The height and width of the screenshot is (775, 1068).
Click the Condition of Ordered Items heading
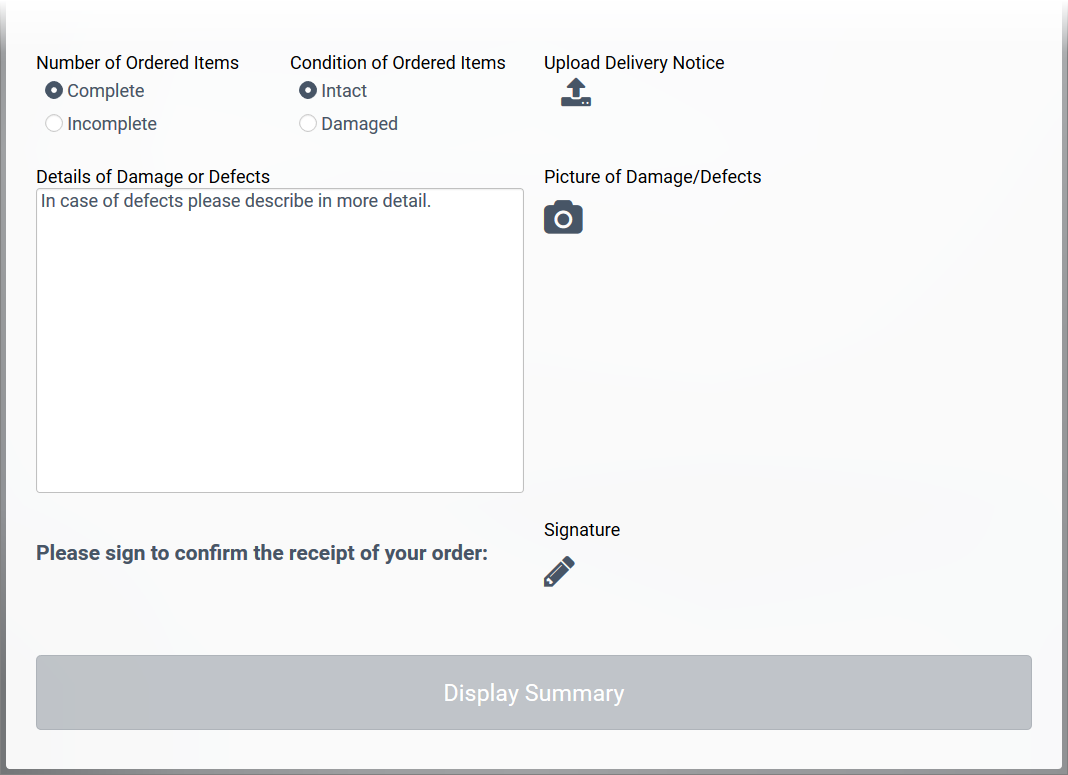(x=398, y=62)
